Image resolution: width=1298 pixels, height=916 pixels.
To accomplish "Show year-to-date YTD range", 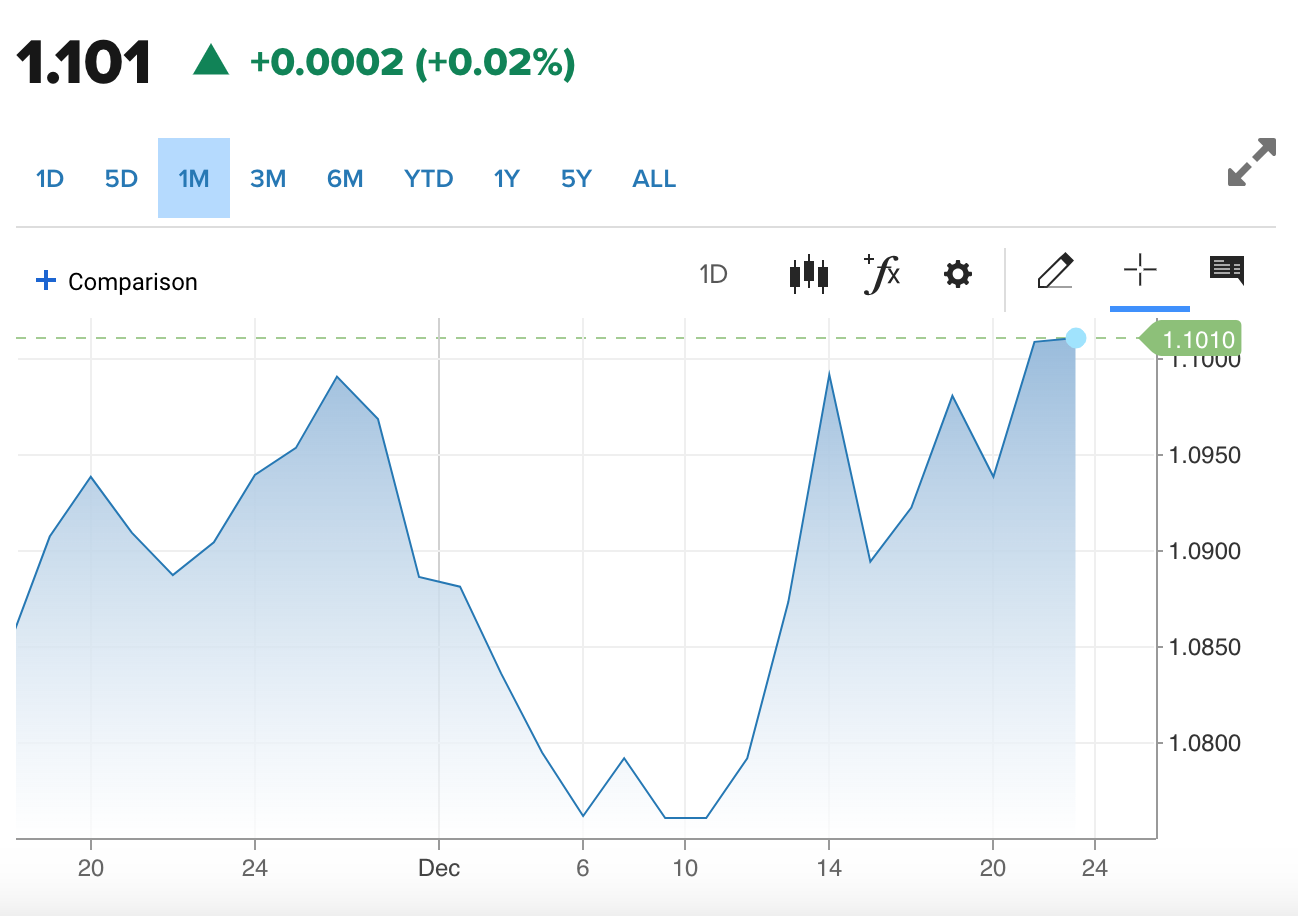I will (x=429, y=179).
